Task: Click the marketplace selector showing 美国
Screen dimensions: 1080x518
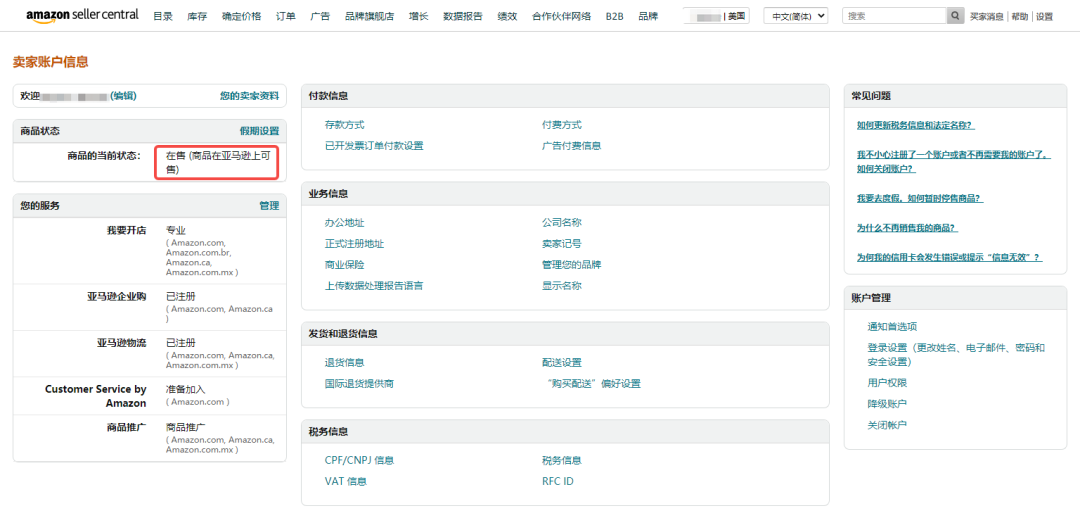Action: (x=716, y=16)
